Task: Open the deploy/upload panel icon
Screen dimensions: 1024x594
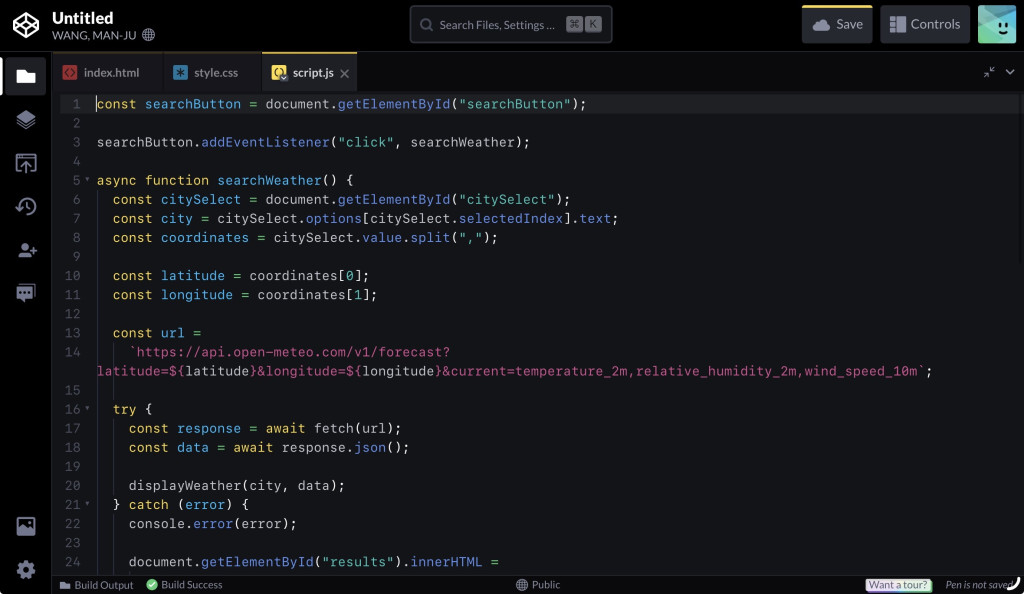Action: click(25, 163)
